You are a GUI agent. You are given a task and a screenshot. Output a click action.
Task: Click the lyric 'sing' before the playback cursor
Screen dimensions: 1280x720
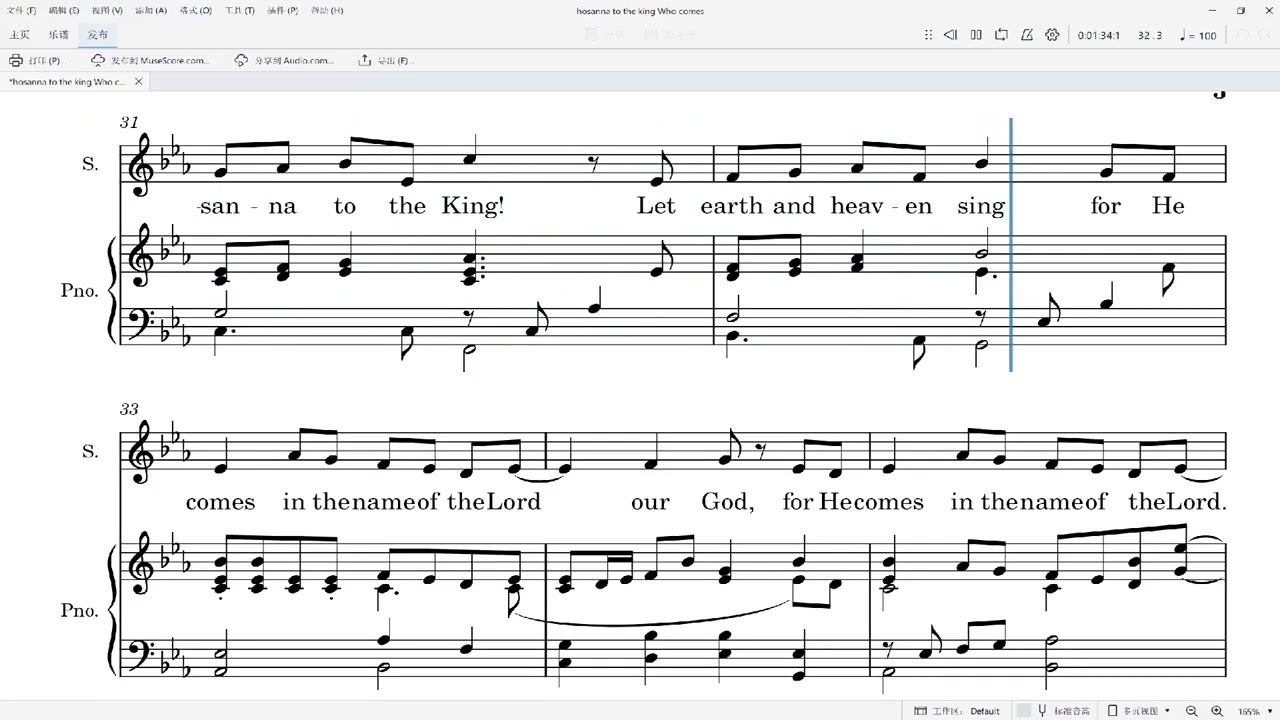[x=980, y=206]
